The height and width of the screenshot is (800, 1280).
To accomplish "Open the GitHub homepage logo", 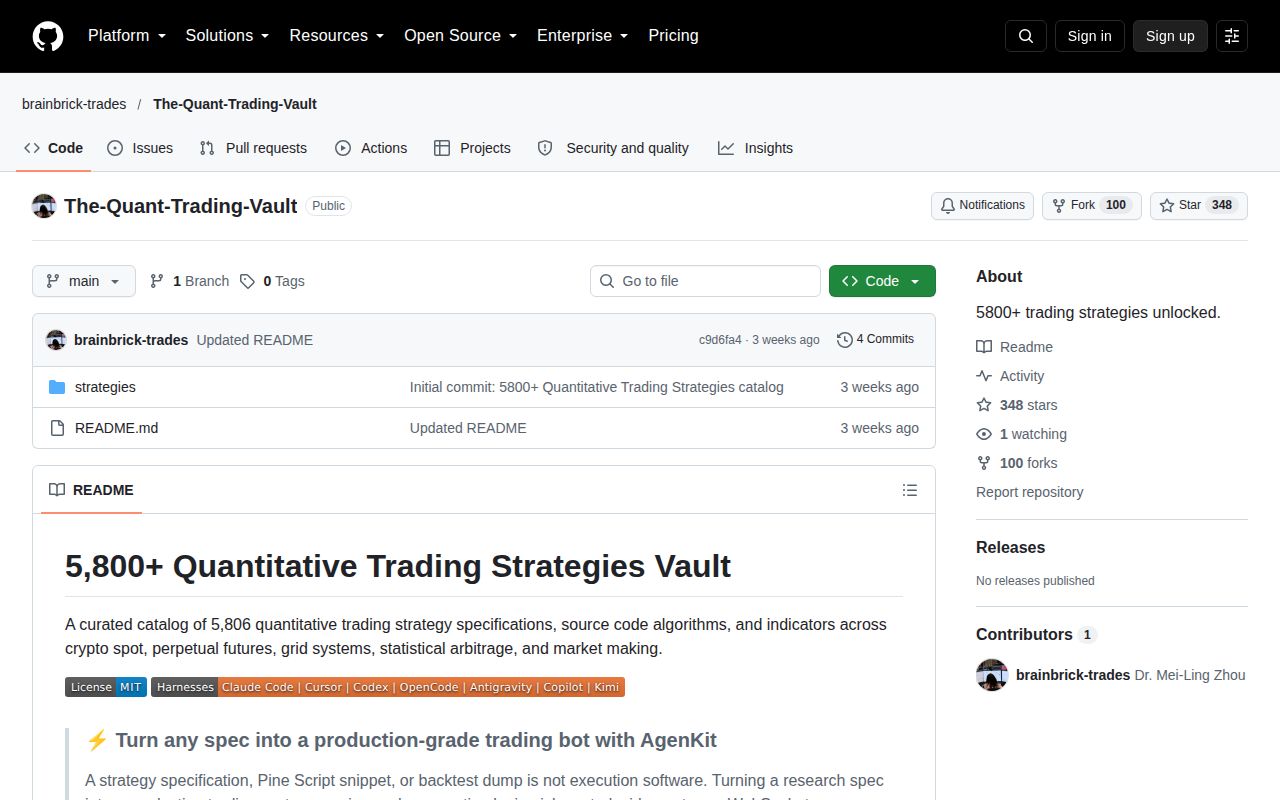I will coord(48,36).
